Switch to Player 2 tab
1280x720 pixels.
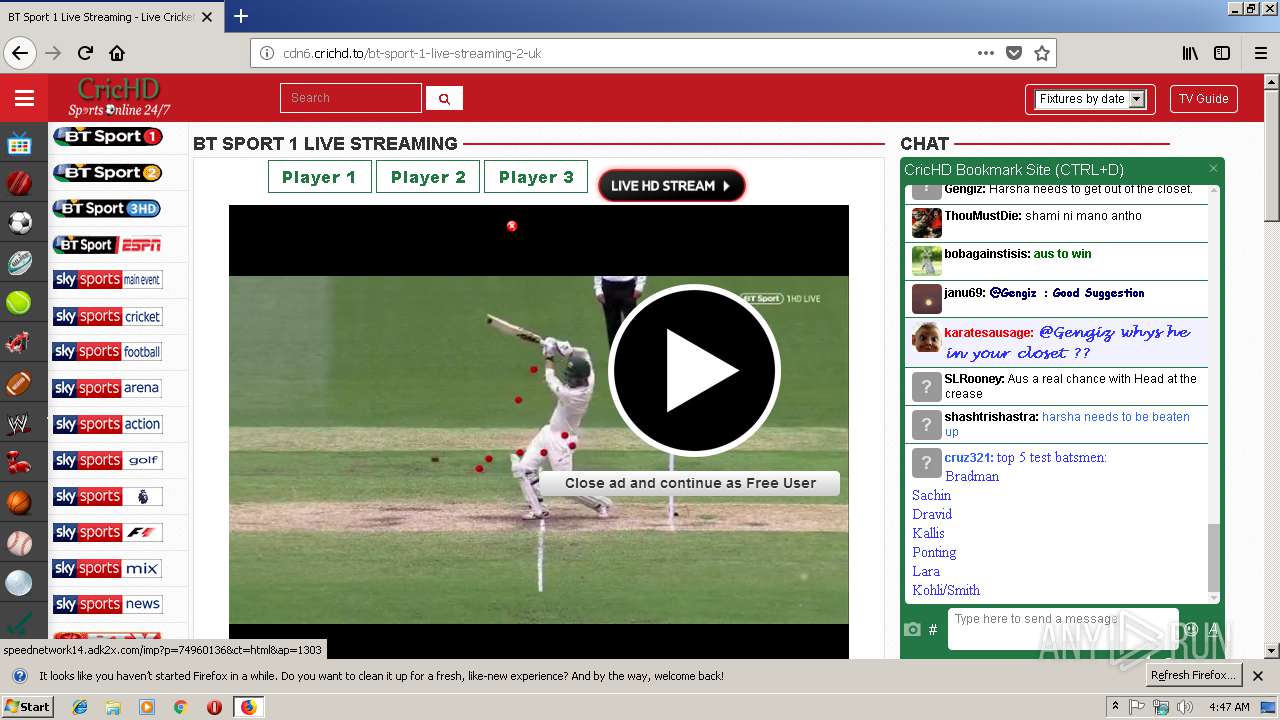point(428,177)
